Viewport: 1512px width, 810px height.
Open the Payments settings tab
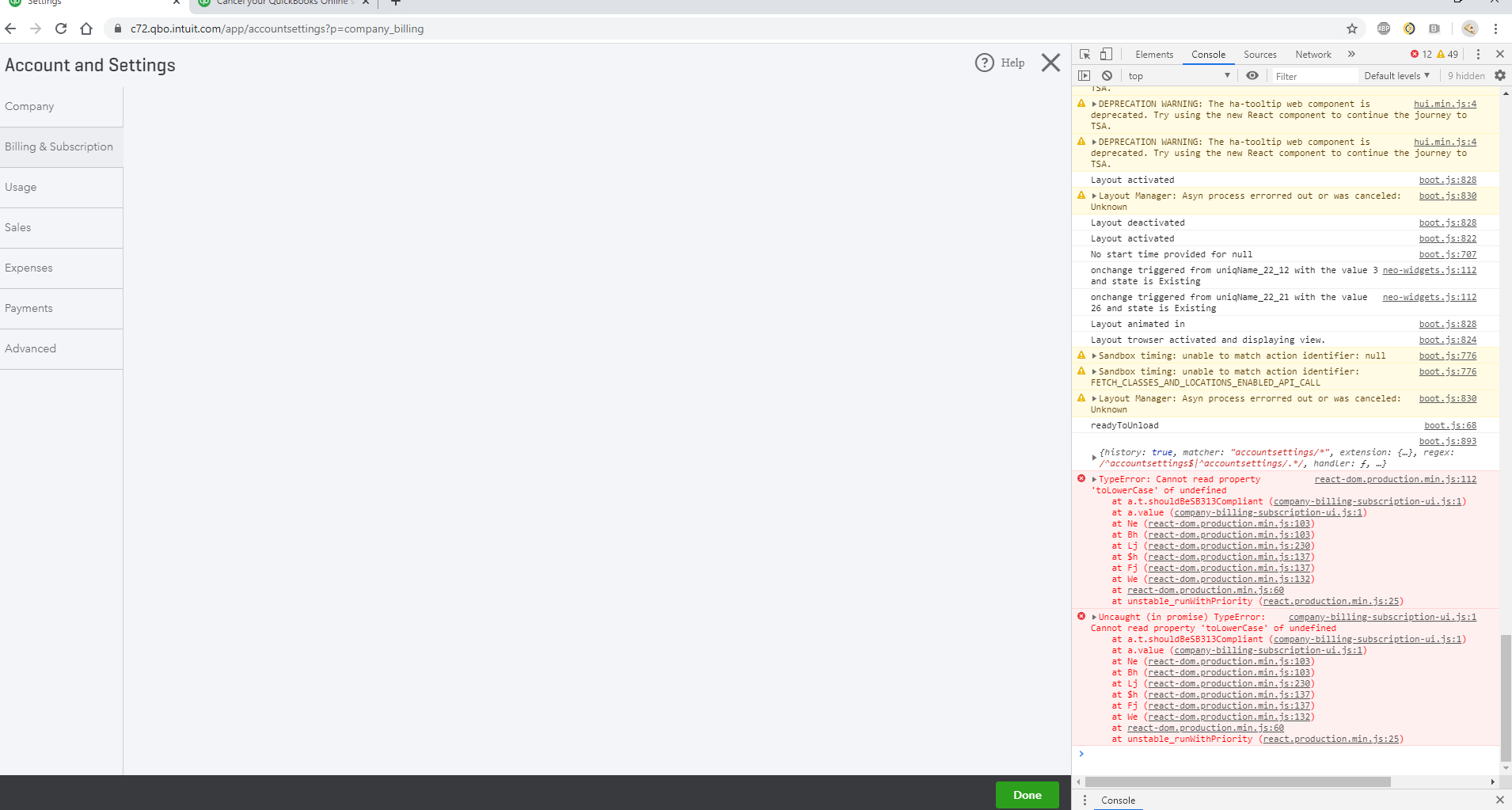pyautogui.click(x=62, y=308)
